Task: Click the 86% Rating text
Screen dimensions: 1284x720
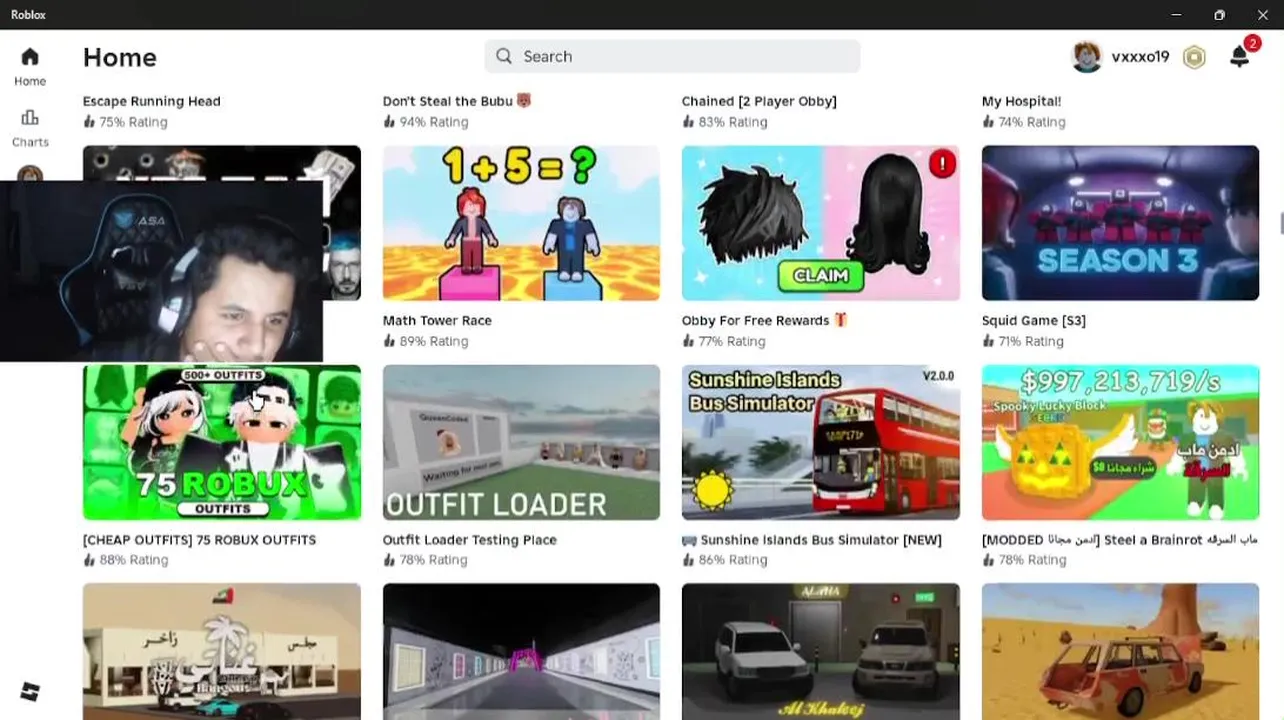Action: click(x=733, y=560)
